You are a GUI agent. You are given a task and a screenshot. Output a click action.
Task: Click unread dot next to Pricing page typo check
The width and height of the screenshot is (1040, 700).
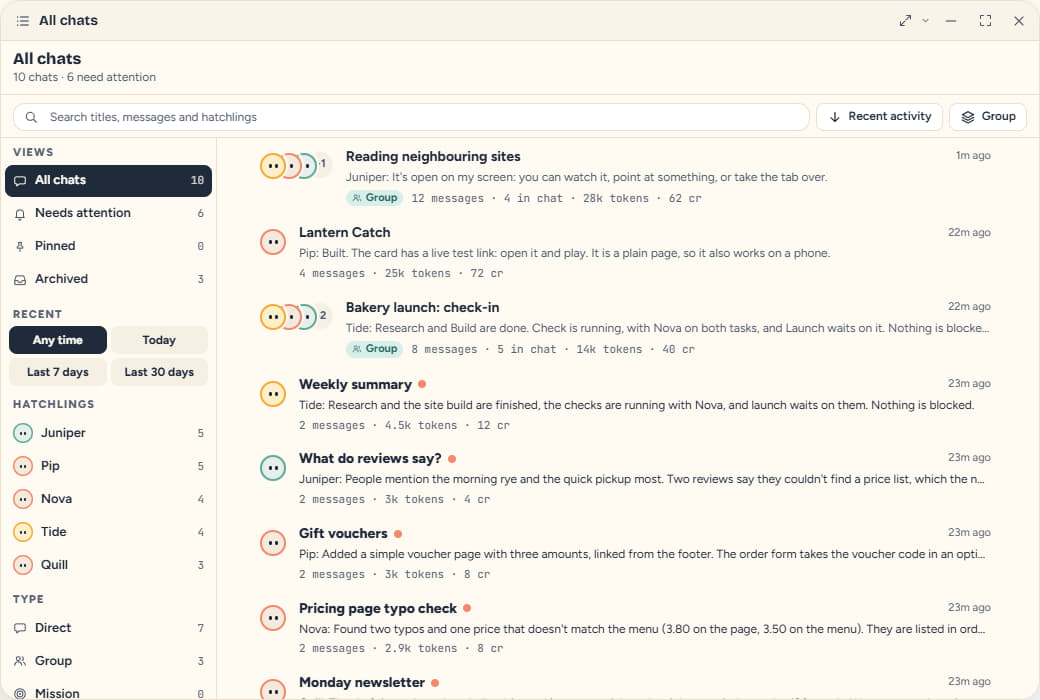tap(467, 608)
